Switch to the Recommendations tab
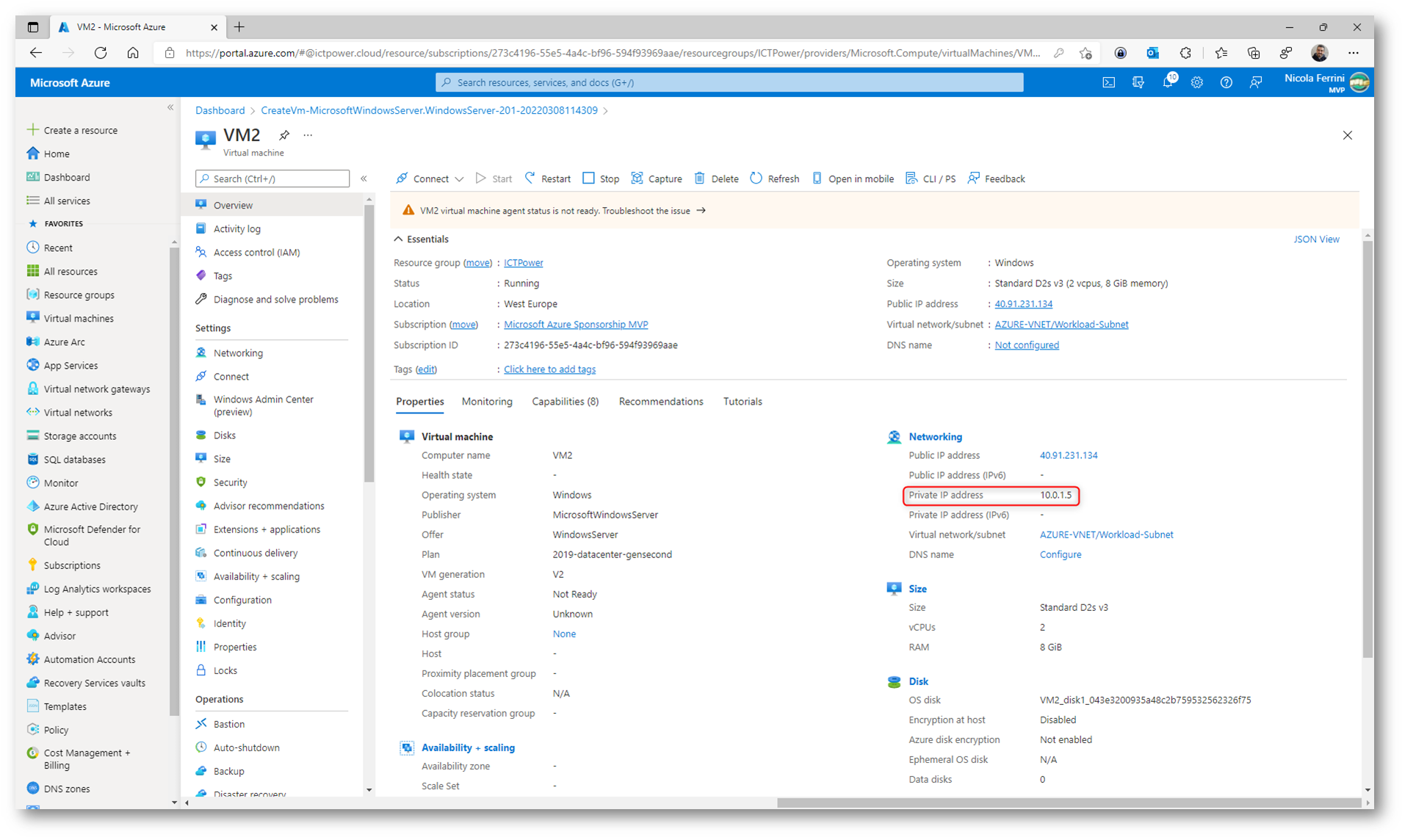Screen dimensions: 1405x840 [x=661, y=401]
